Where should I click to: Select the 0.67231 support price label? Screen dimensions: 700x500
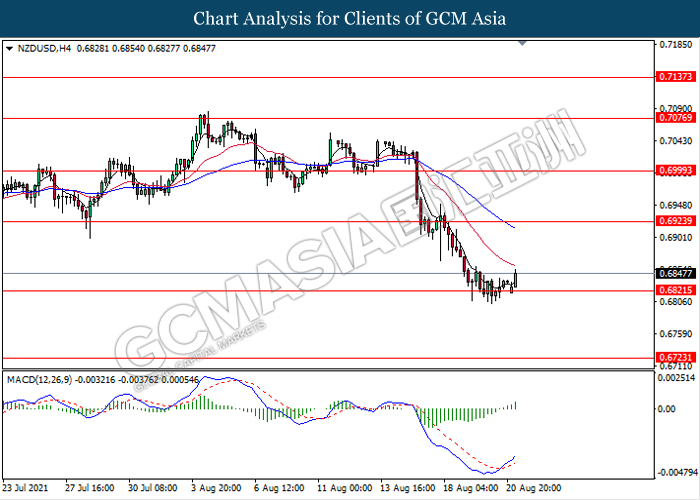[675, 358]
